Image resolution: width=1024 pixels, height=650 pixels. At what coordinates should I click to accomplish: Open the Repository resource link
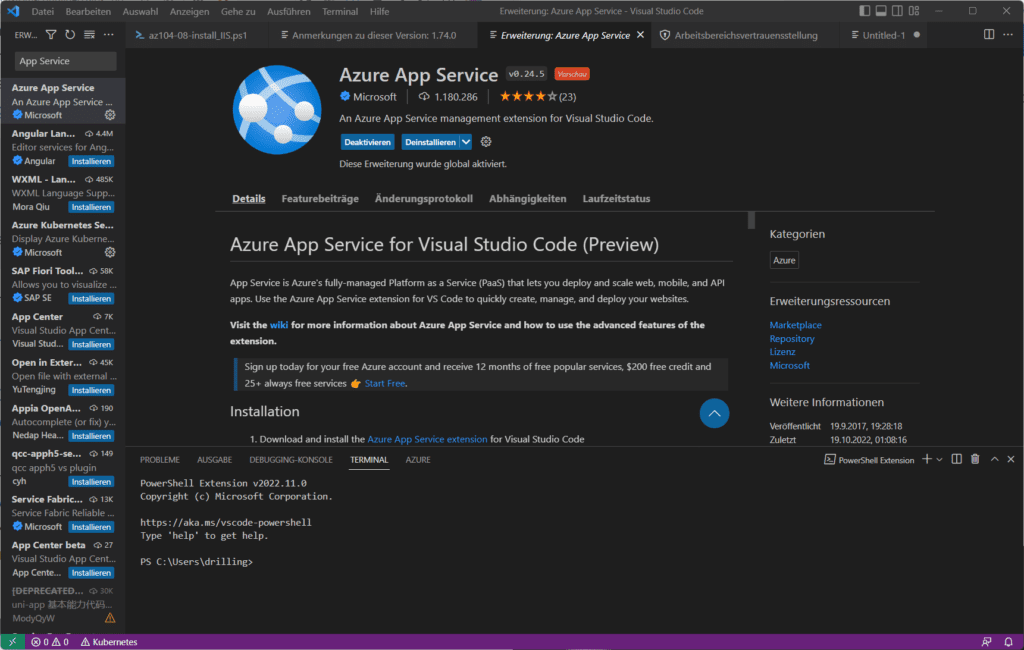tap(792, 338)
